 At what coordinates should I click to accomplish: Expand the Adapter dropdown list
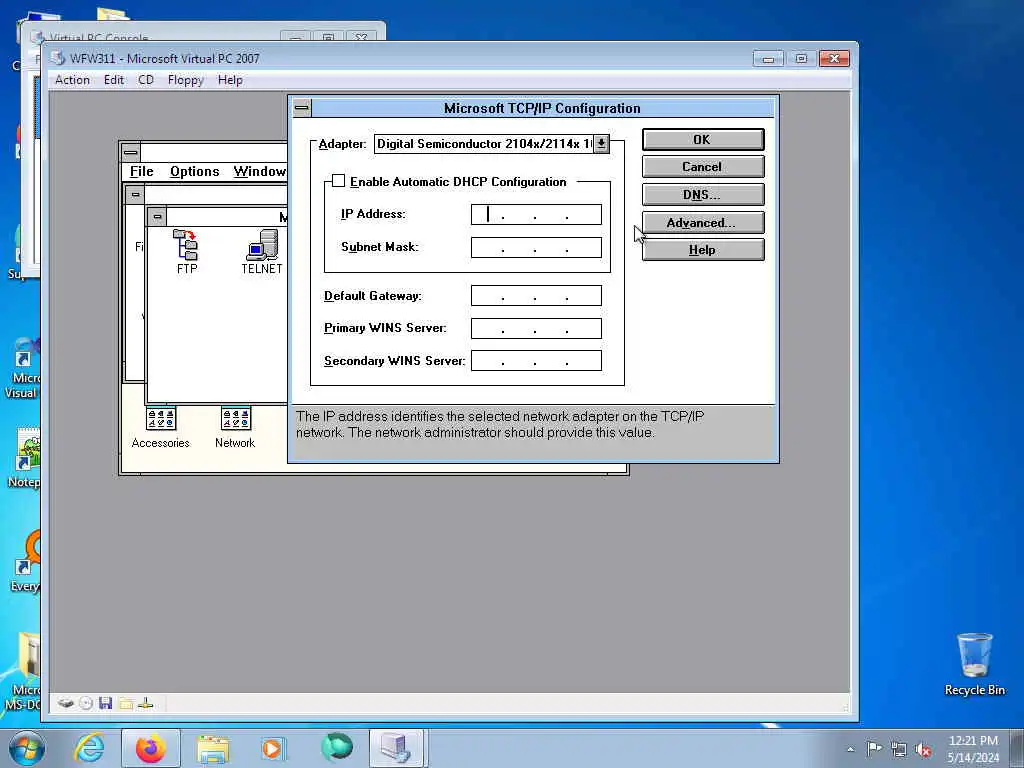[601, 144]
